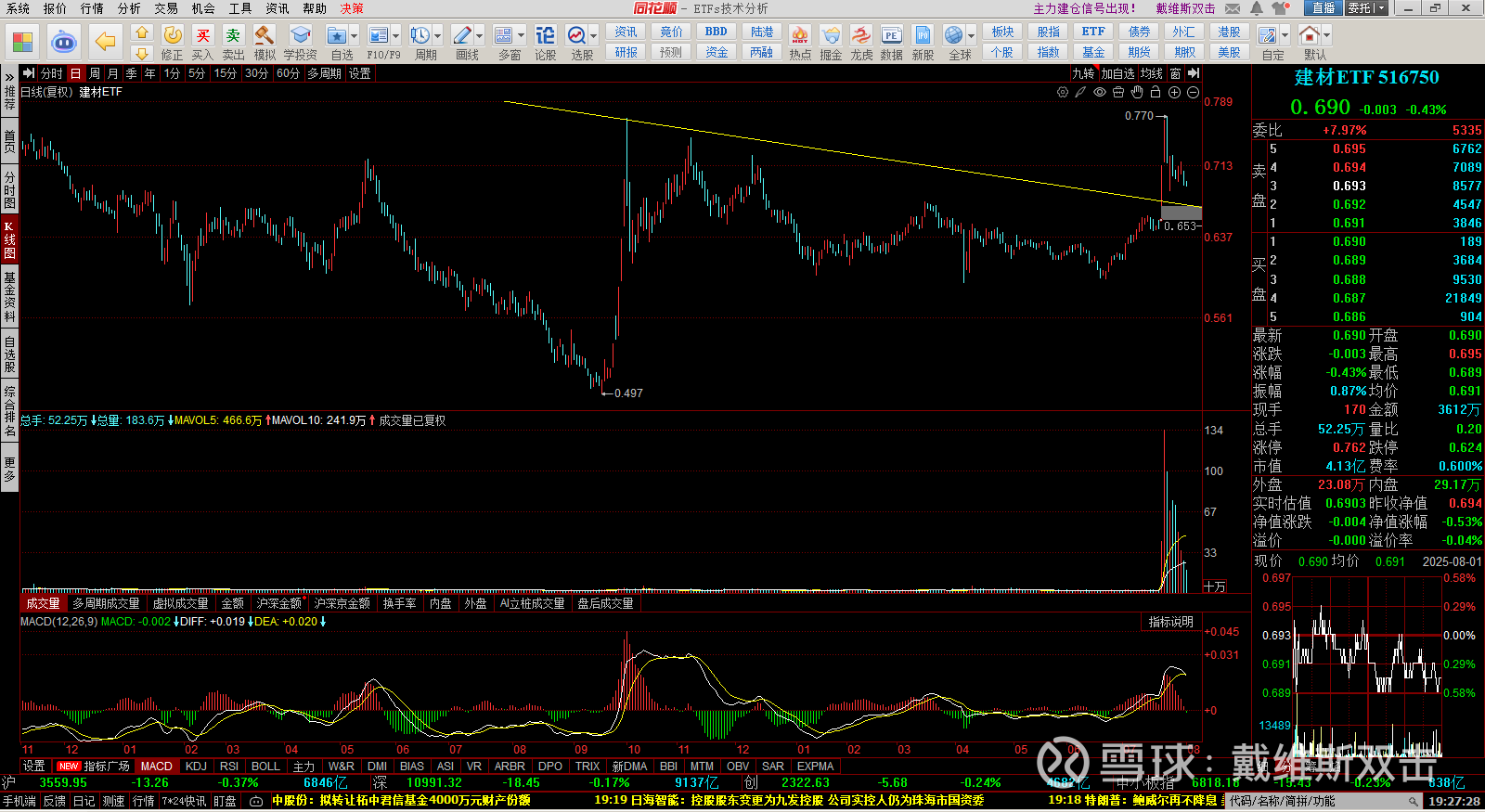This screenshot has height=812, width=1485.
Task: Click the yellow down arrow icon
Action: (x=142, y=53)
